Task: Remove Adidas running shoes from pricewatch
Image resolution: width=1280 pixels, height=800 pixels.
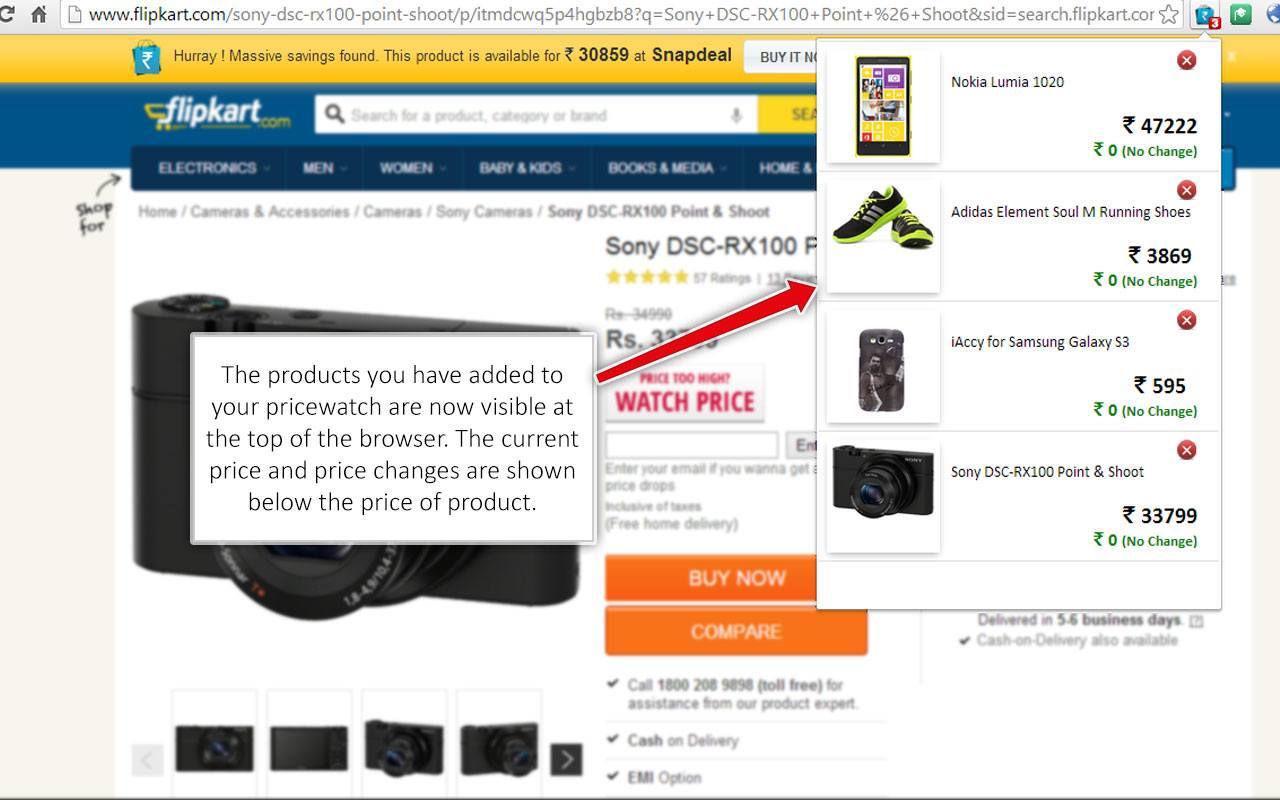Action: pos(1186,190)
